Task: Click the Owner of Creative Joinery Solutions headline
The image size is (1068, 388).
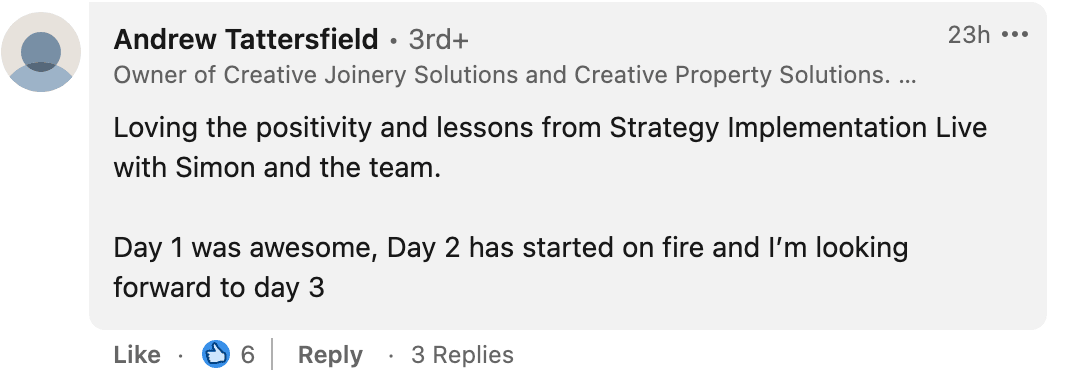Action: tap(514, 76)
